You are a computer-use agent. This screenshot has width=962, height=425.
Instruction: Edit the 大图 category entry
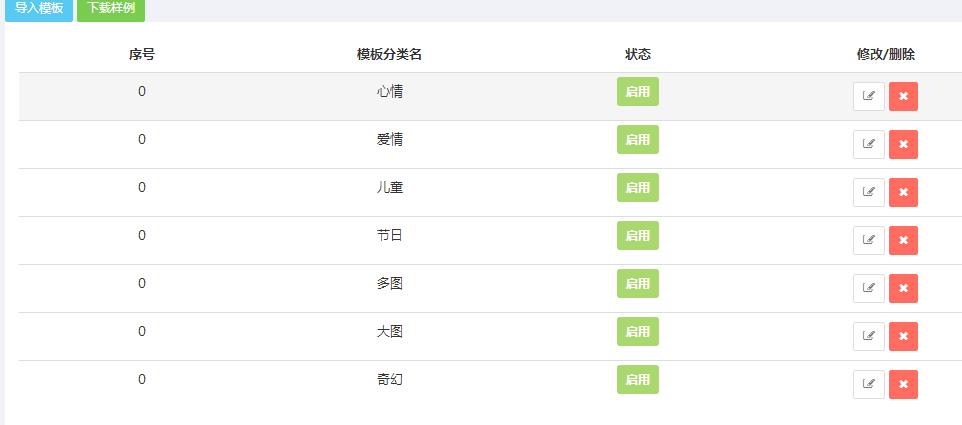coord(869,336)
